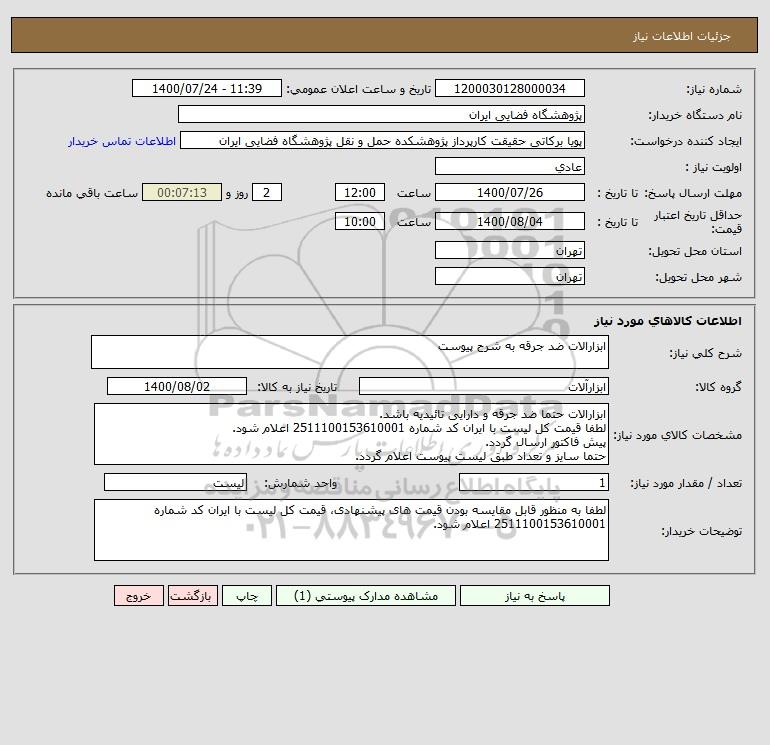Click the label شماره نیاز
Screen dimensions: 770x745
(x=714, y=89)
